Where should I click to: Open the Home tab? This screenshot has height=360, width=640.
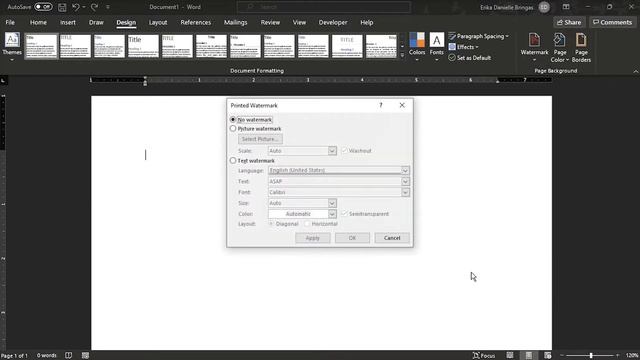click(x=38, y=22)
